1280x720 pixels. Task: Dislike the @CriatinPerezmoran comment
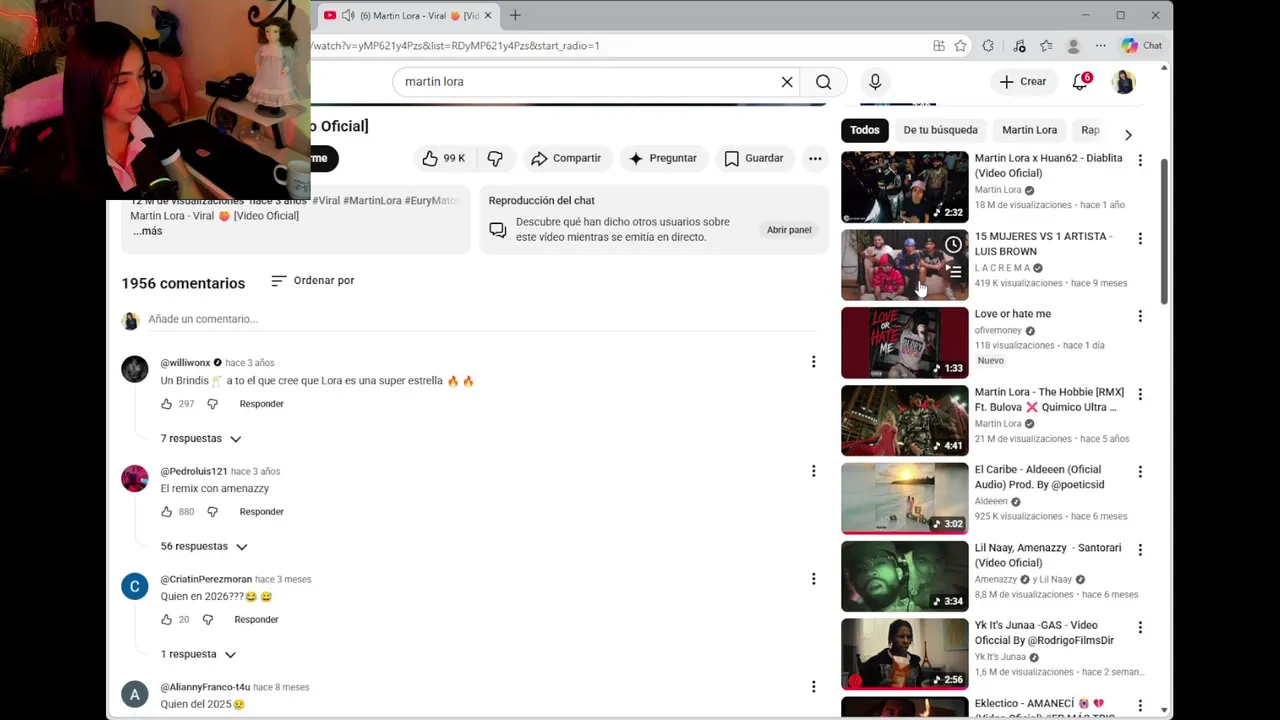tap(207, 620)
